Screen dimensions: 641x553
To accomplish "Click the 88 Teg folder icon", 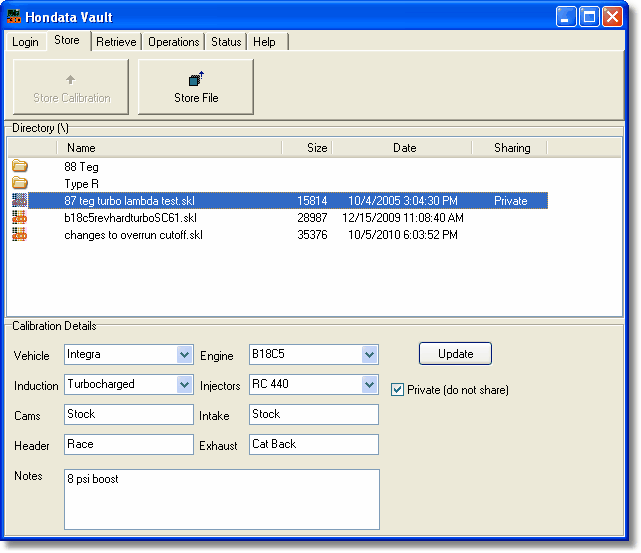I will 19,166.
